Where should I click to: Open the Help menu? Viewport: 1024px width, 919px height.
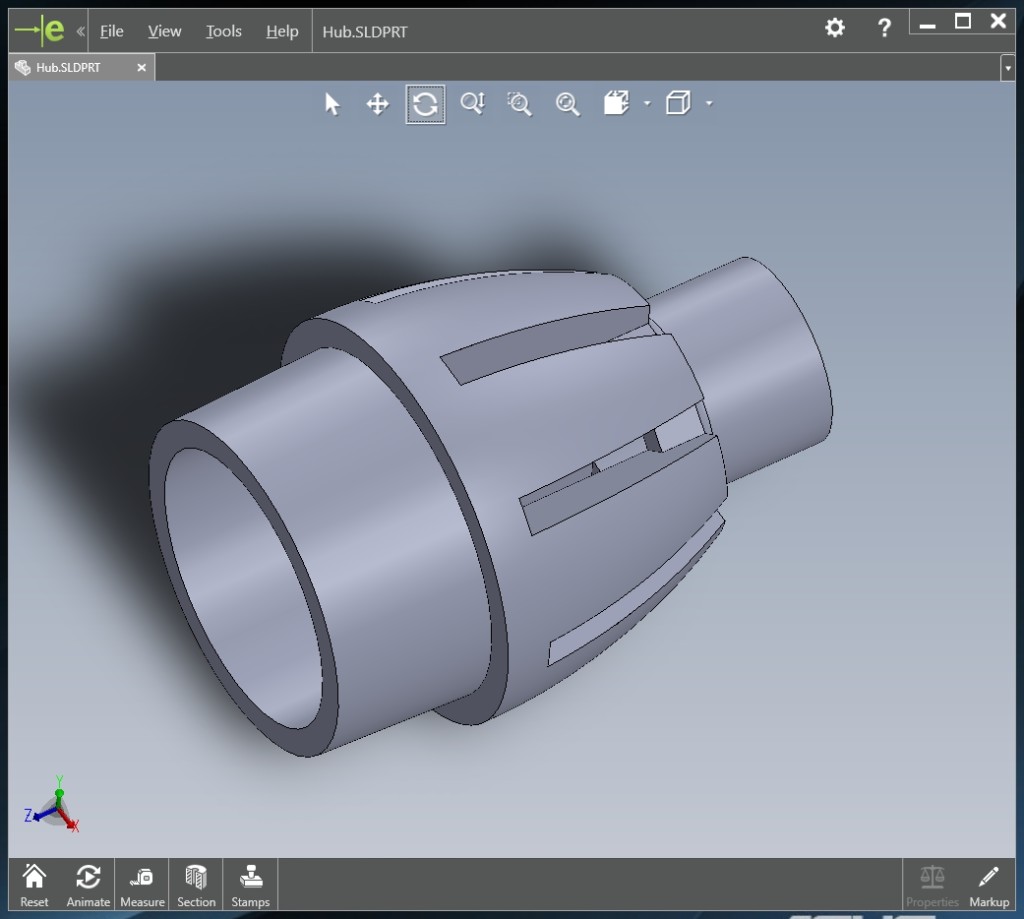point(282,31)
